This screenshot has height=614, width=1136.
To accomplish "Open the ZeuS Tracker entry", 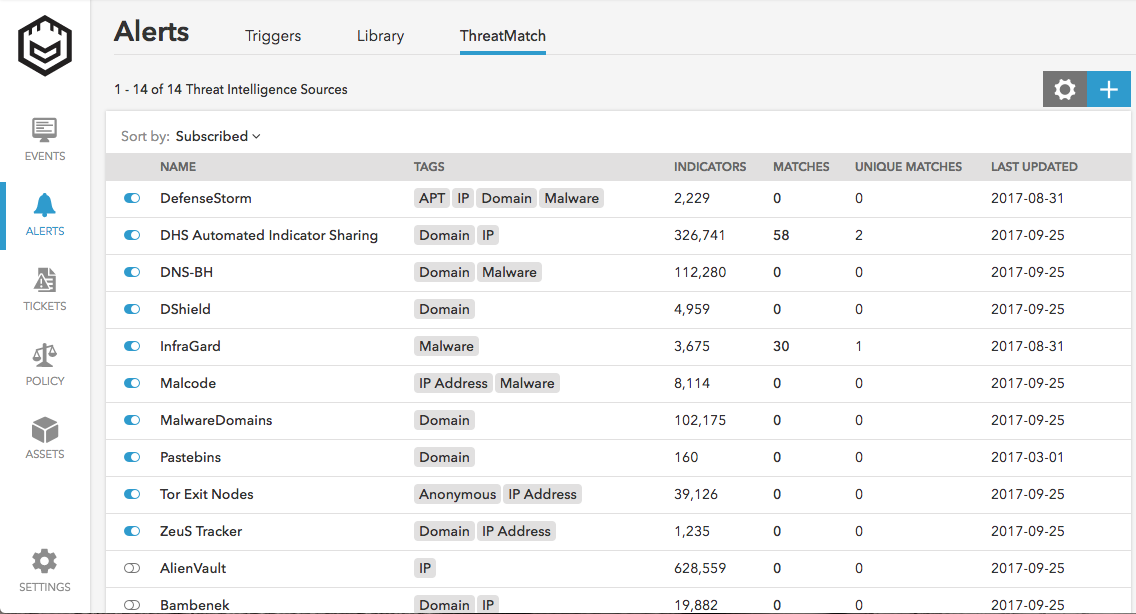I will click(x=201, y=531).
